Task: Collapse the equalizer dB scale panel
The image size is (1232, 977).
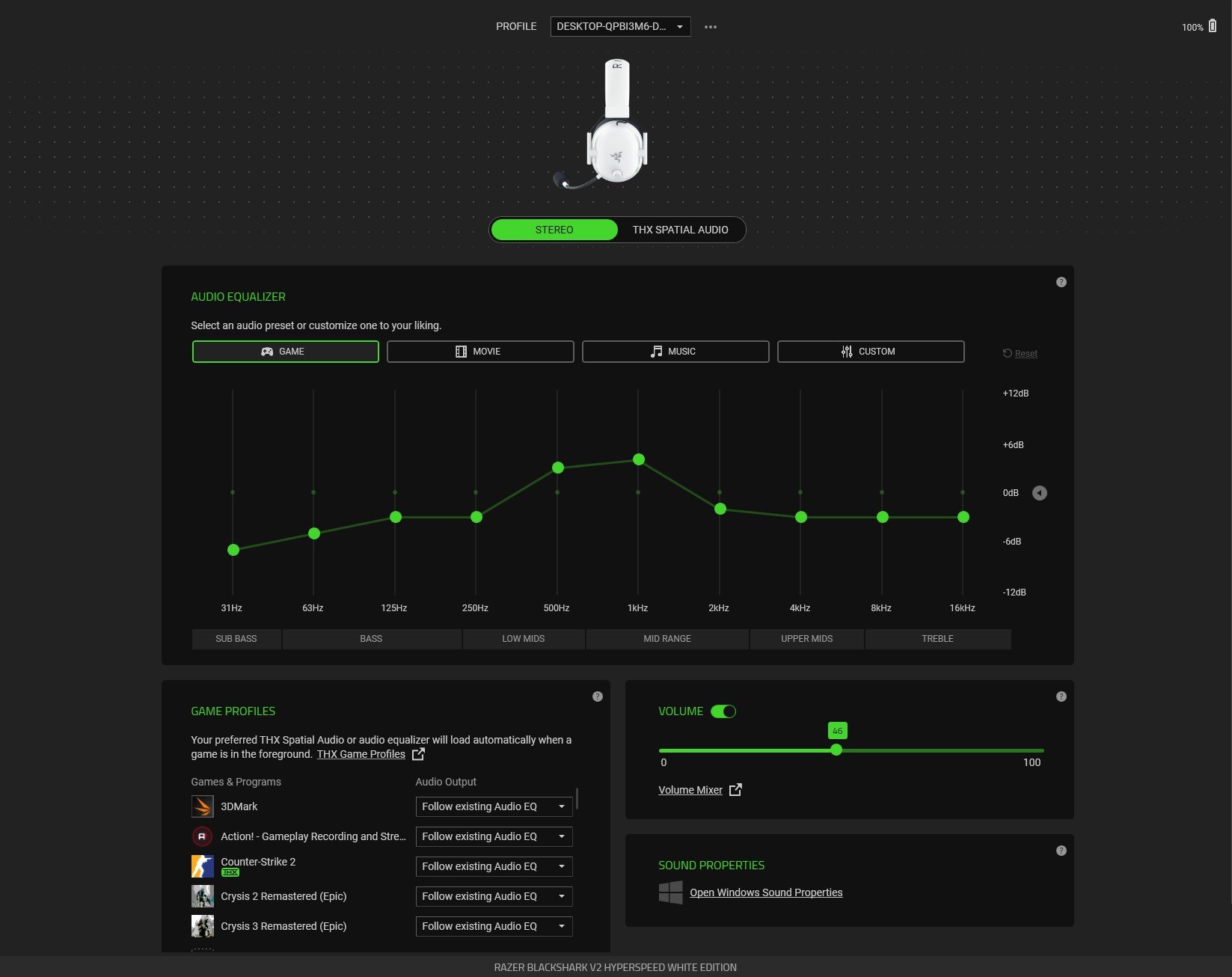Action: (x=1039, y=492)
